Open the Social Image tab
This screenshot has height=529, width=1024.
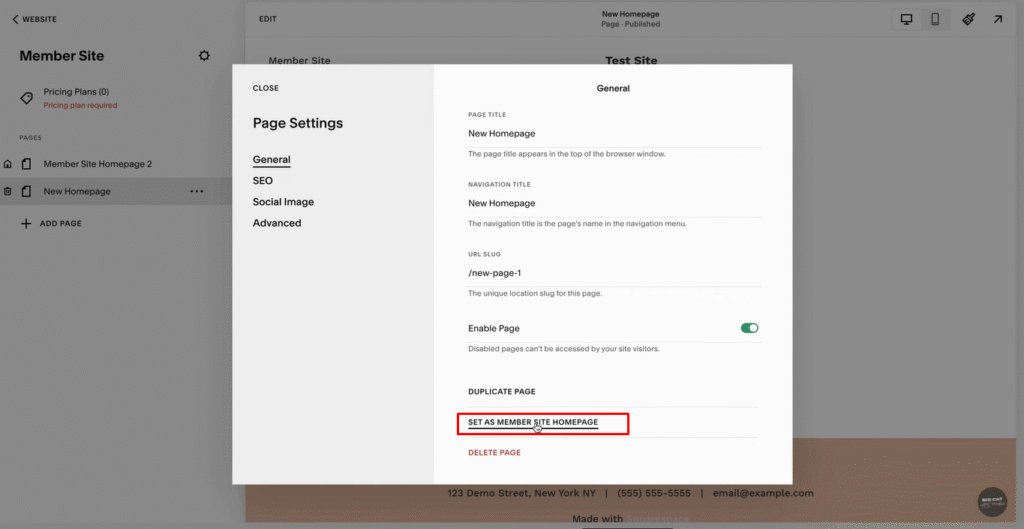click(283, 202)
